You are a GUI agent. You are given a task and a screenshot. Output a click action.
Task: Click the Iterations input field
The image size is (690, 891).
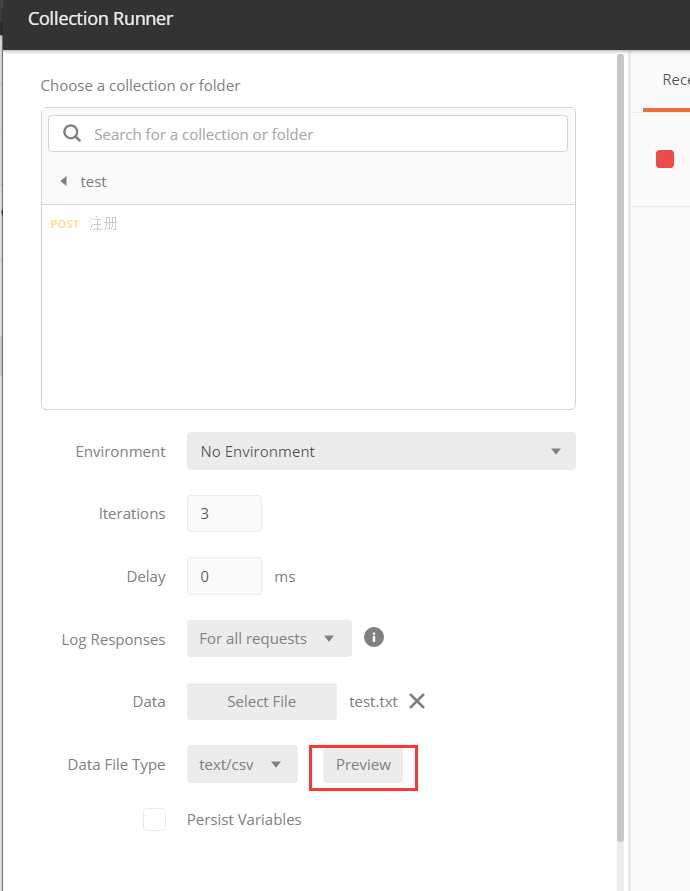click(224, 513)
